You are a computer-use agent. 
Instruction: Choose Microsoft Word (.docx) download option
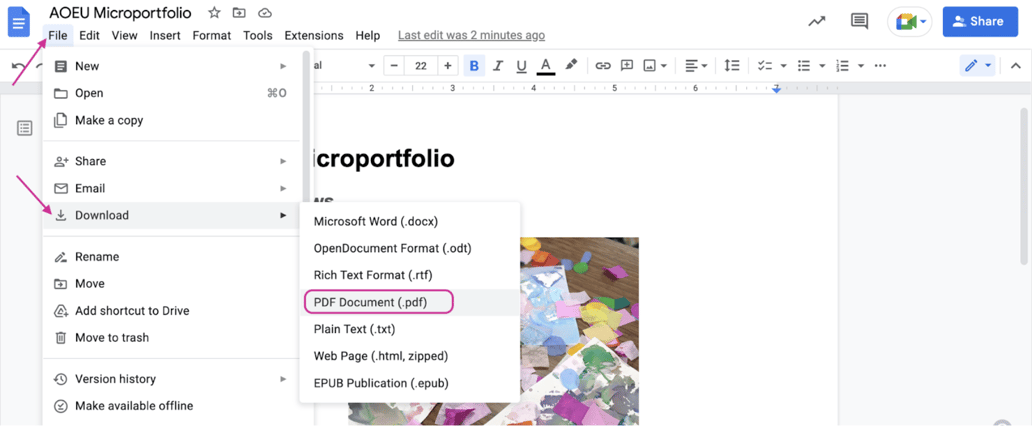375,221
